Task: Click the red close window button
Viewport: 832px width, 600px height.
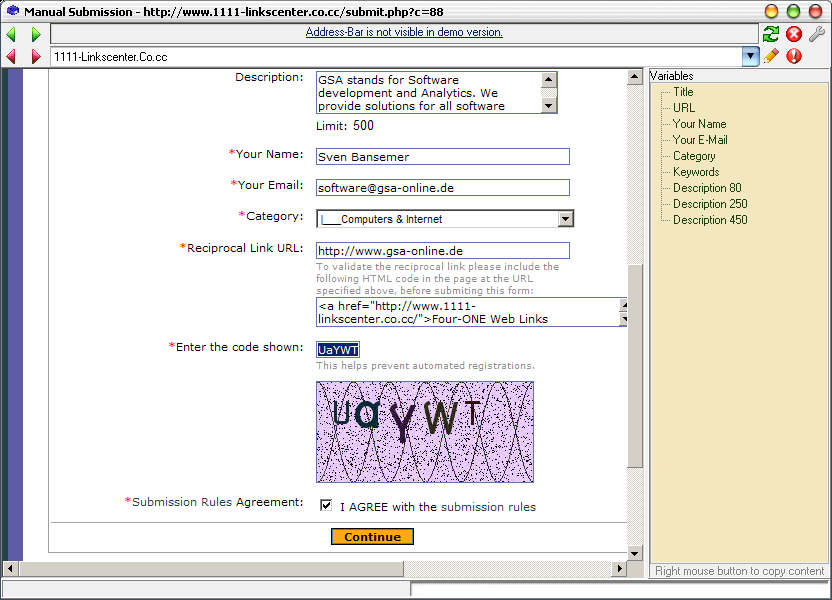Action: 816,11
